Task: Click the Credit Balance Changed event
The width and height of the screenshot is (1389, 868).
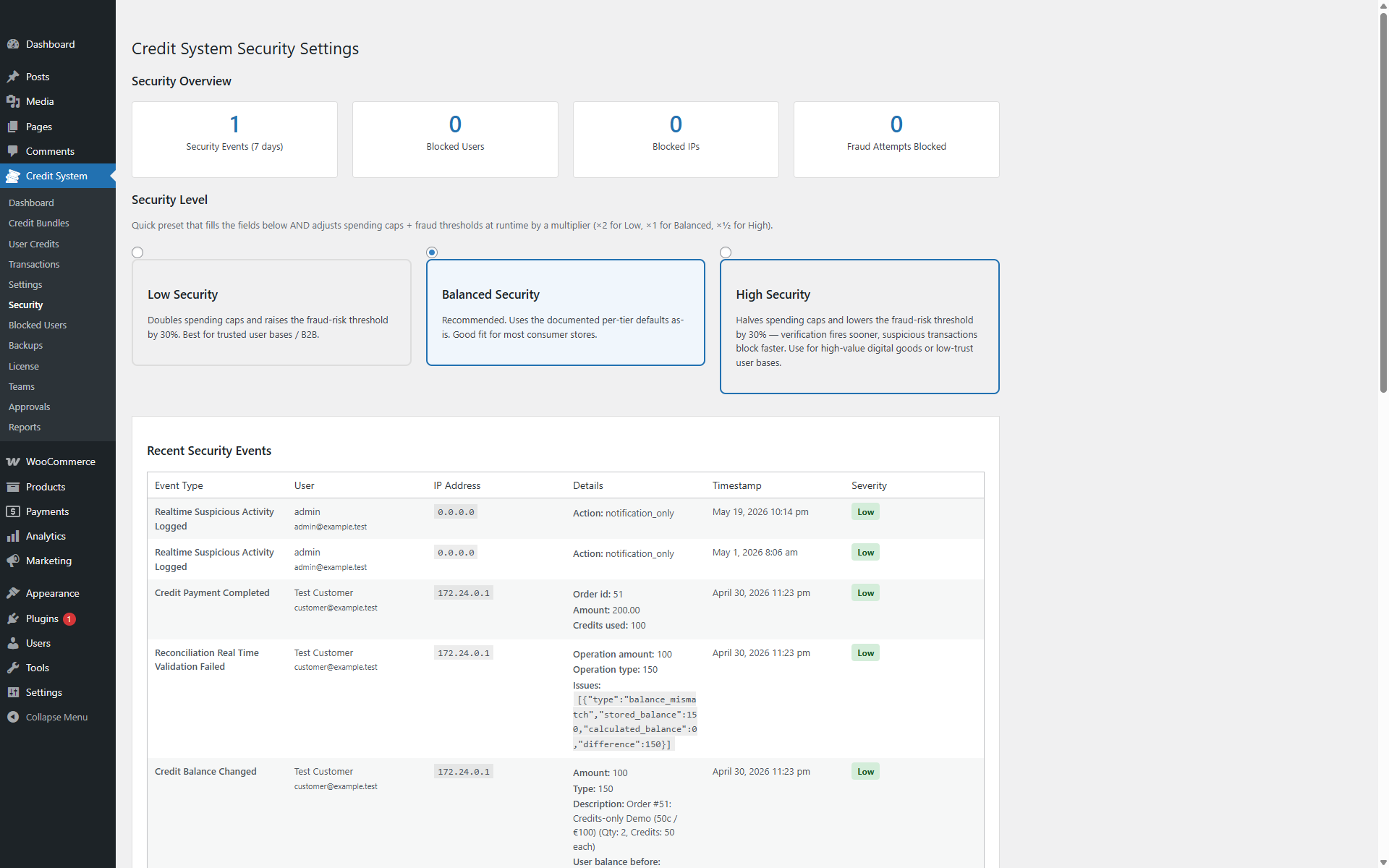Action: point(205,771)
